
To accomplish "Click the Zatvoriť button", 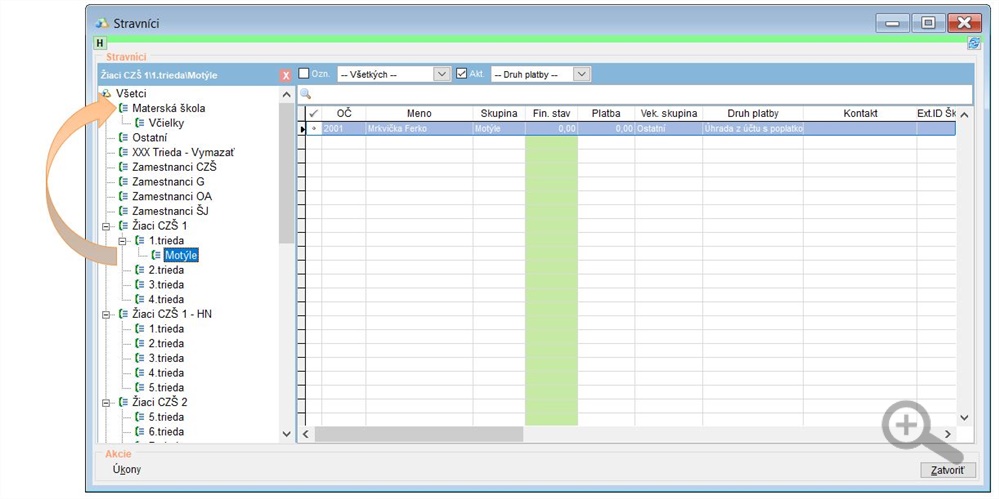I will [x=947, y=470].
